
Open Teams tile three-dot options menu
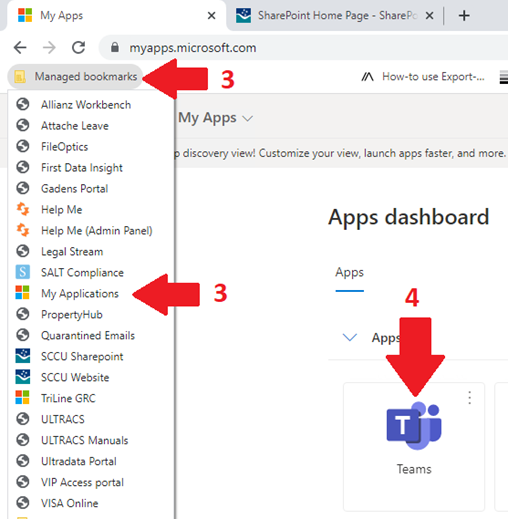pyautogui.click(x=470, y=398)
